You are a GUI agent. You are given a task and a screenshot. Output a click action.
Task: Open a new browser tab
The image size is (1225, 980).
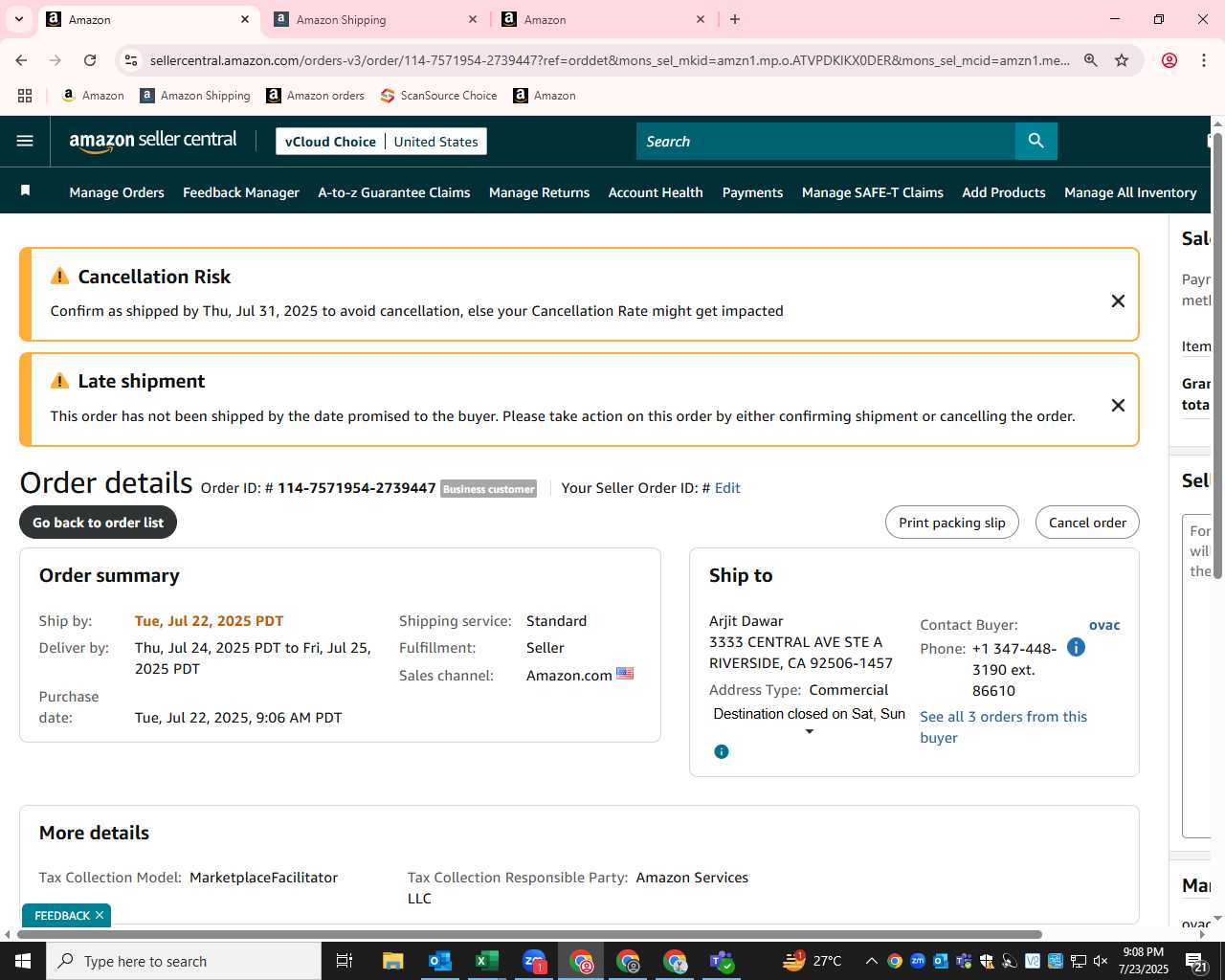click(735, 19)
